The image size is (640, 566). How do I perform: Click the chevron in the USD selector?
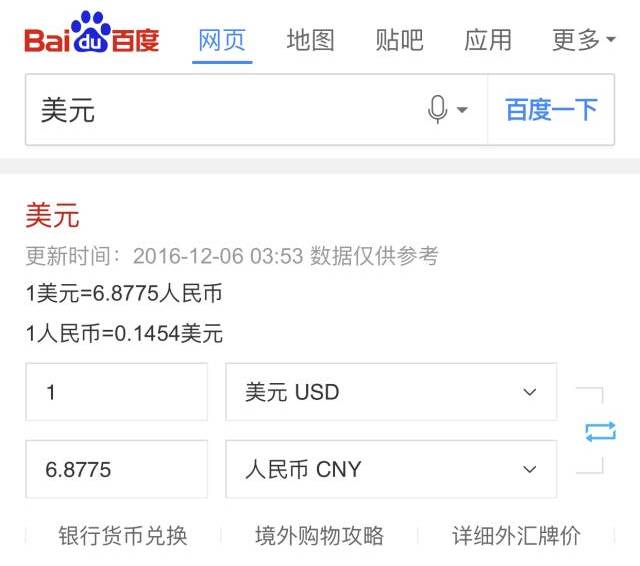529,392
